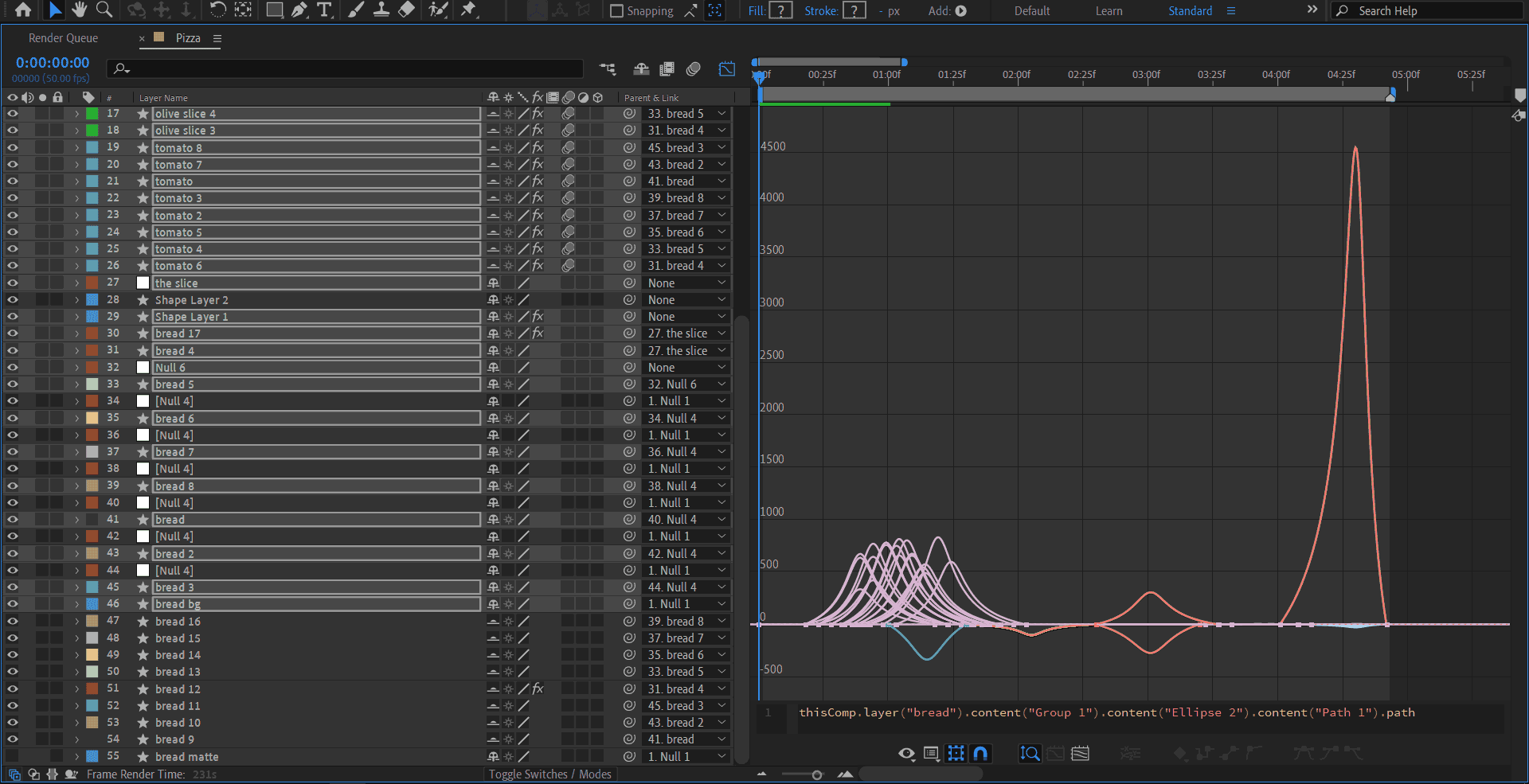This screenshot has height=784, width=1529.
Task: Toggle visibility of Shape Layer 2
Action: pyautogui.click(x=12, y=300)
